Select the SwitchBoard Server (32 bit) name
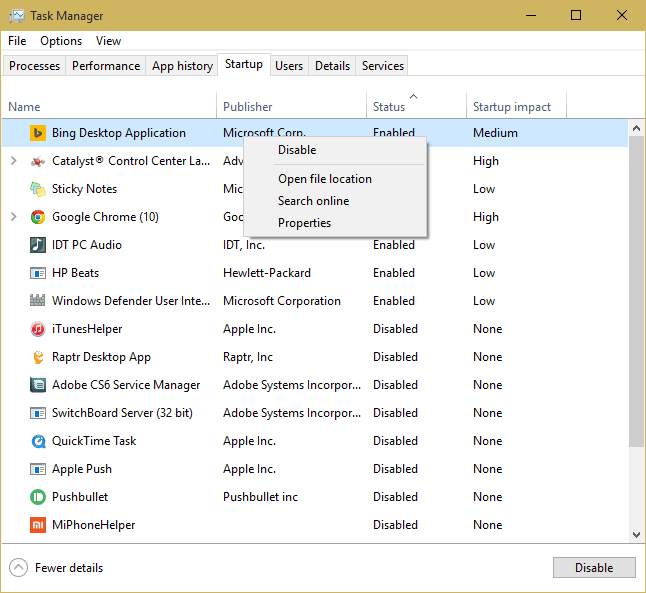Screen dimensions: 646x593 (122, 413)
